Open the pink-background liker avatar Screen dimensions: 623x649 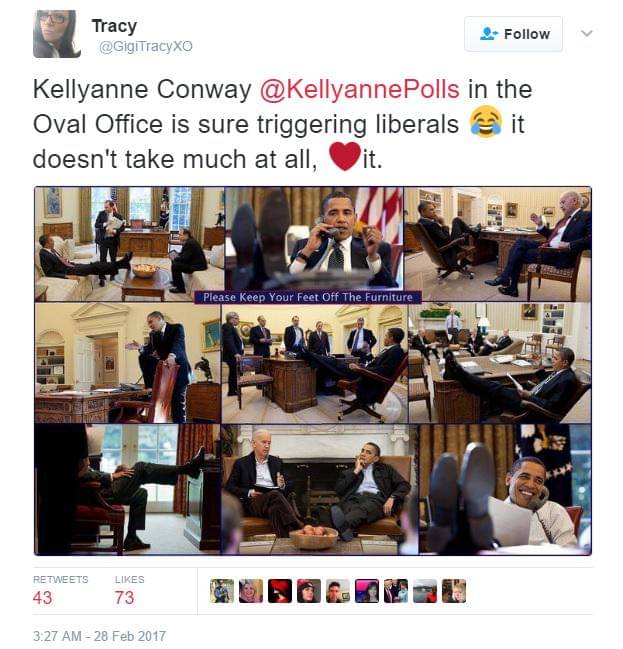(x=367, y=591)
